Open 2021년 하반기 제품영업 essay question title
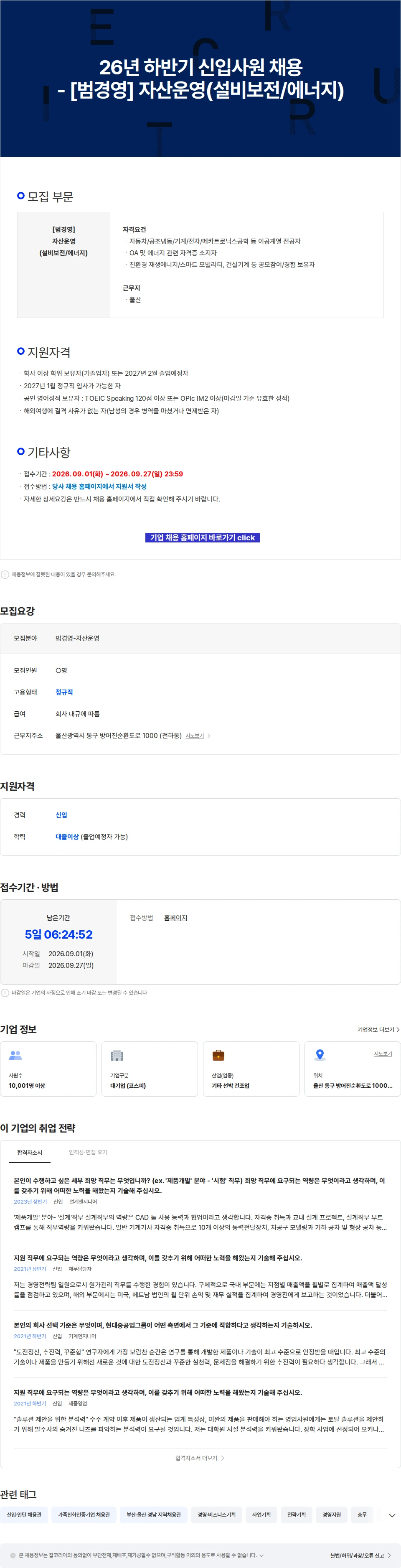401x1568 pixels. 157,1392
